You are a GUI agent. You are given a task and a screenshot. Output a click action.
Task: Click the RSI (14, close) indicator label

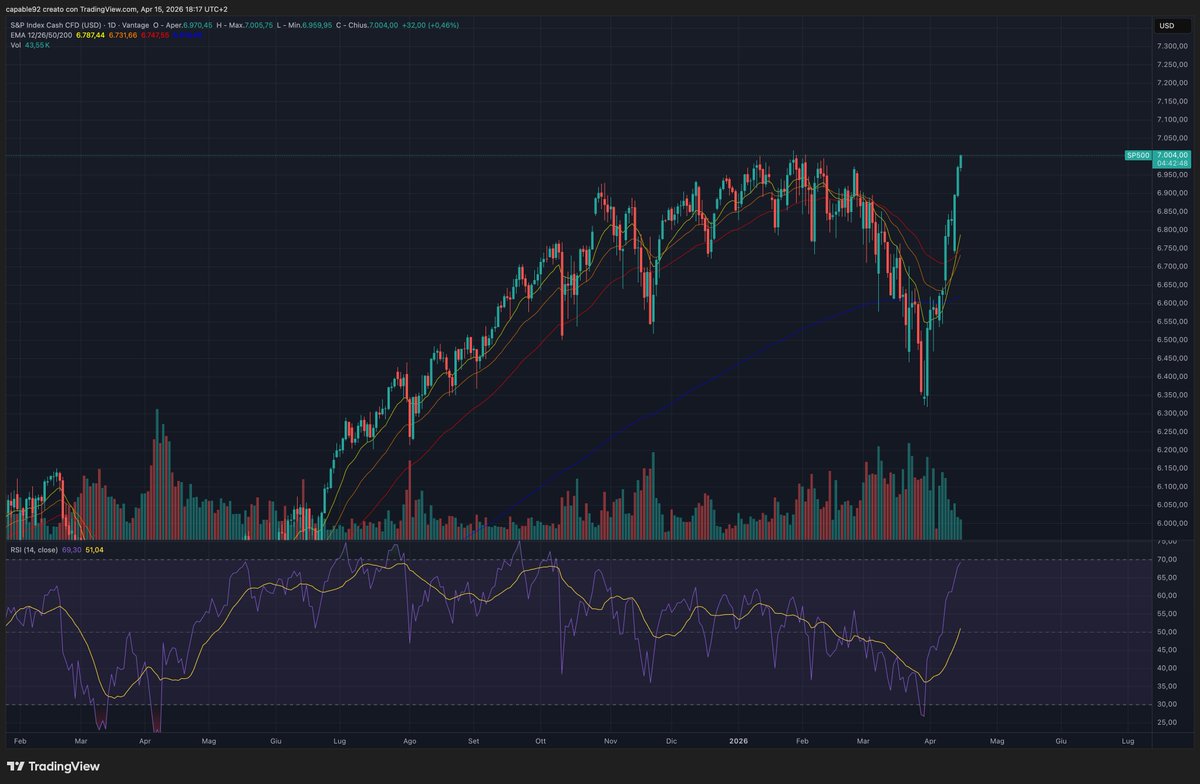(35, 549)
